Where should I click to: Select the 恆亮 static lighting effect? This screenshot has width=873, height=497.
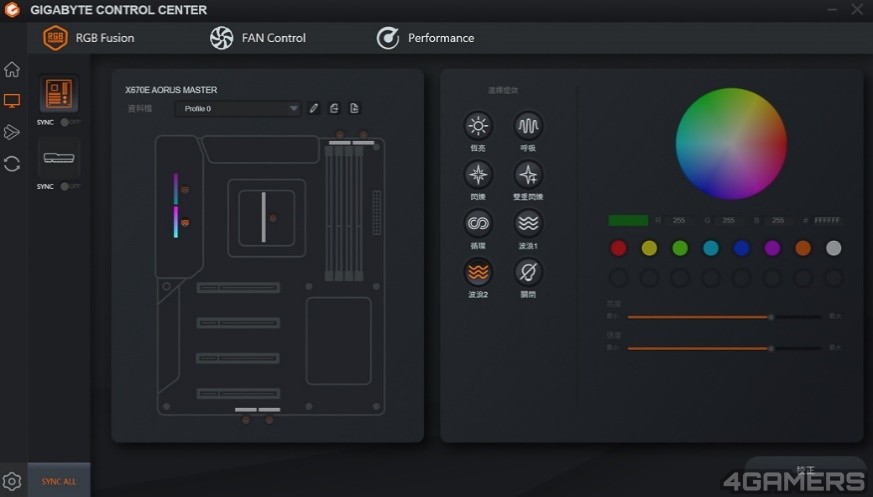[478, 126]
